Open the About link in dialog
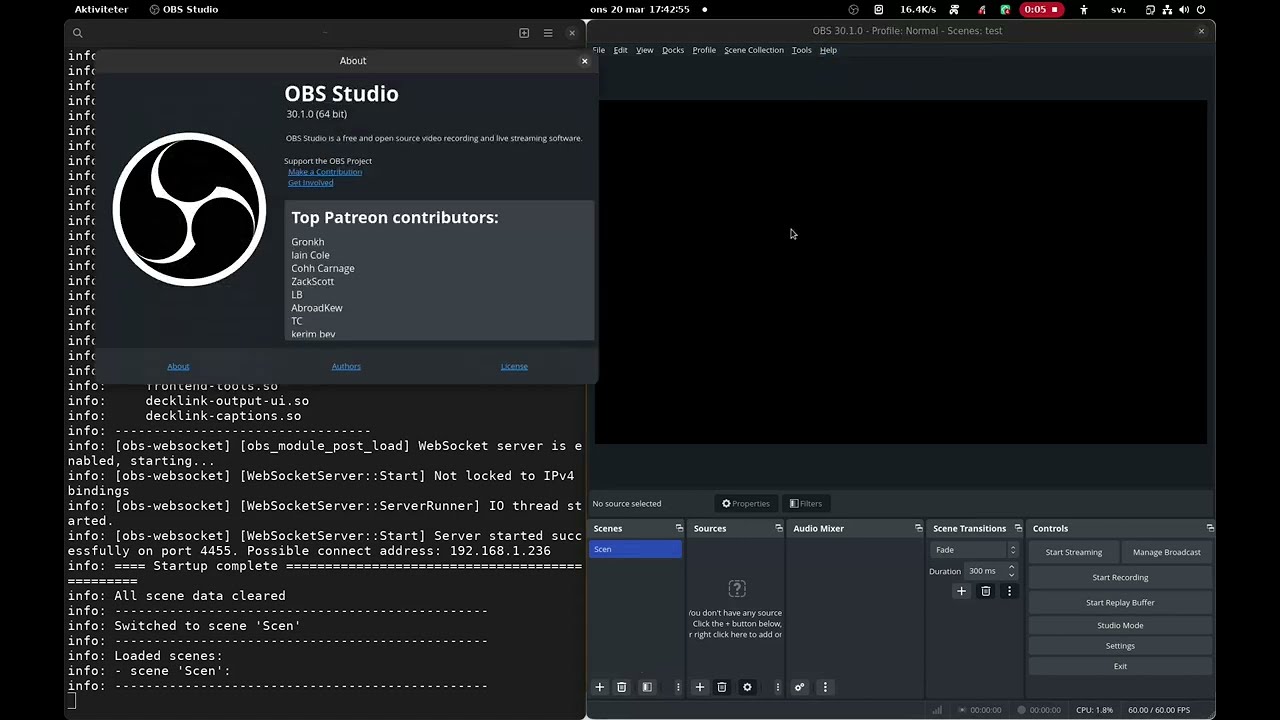The image size is (1280, 720). pyautogui.click(x=178, y=366)
